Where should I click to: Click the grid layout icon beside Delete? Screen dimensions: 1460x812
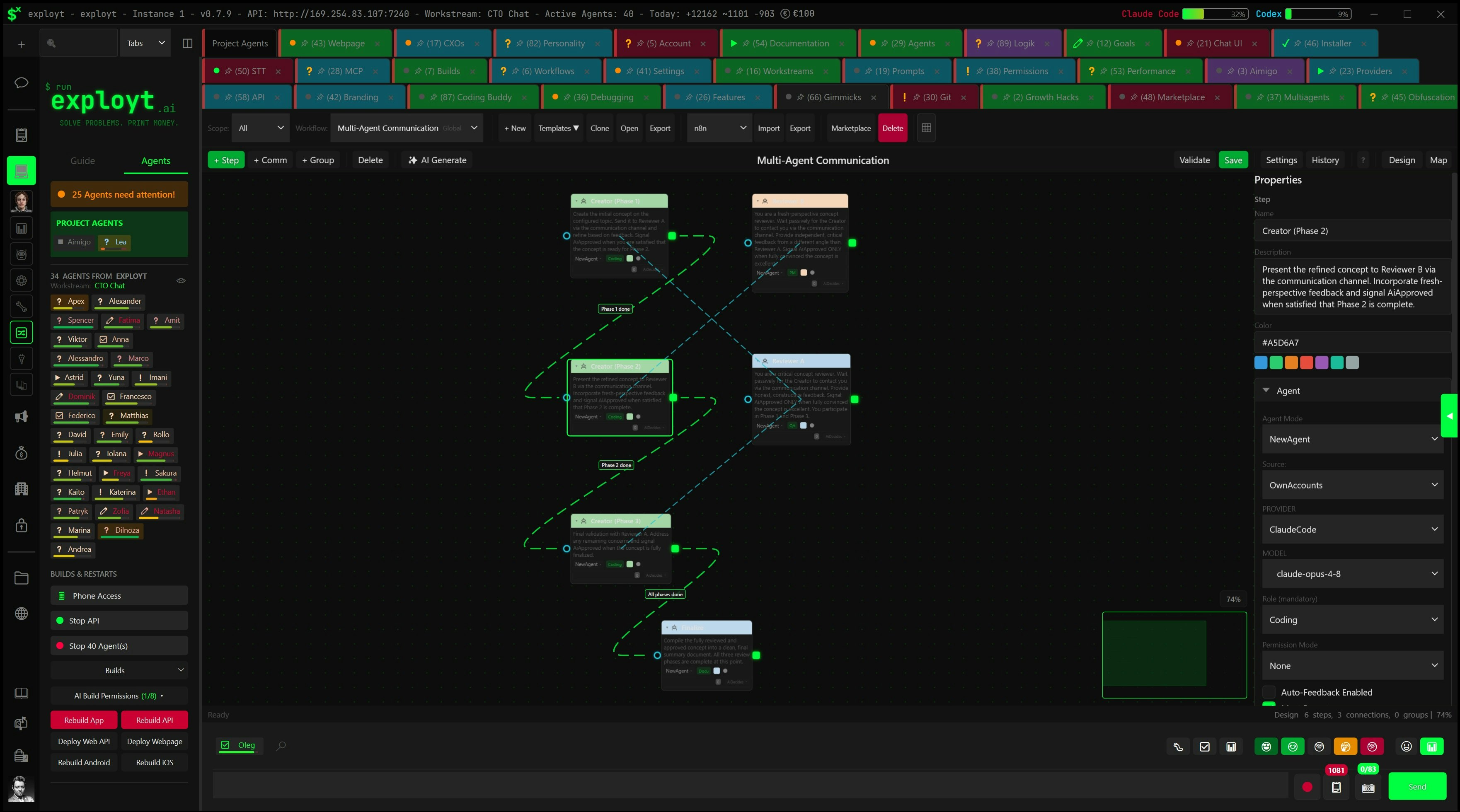point(926,128)
